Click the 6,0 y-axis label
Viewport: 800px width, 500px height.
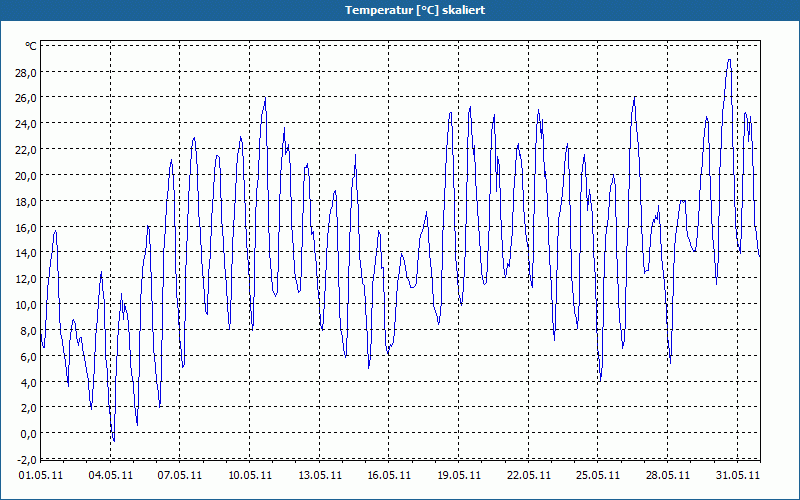coord(28,356)
